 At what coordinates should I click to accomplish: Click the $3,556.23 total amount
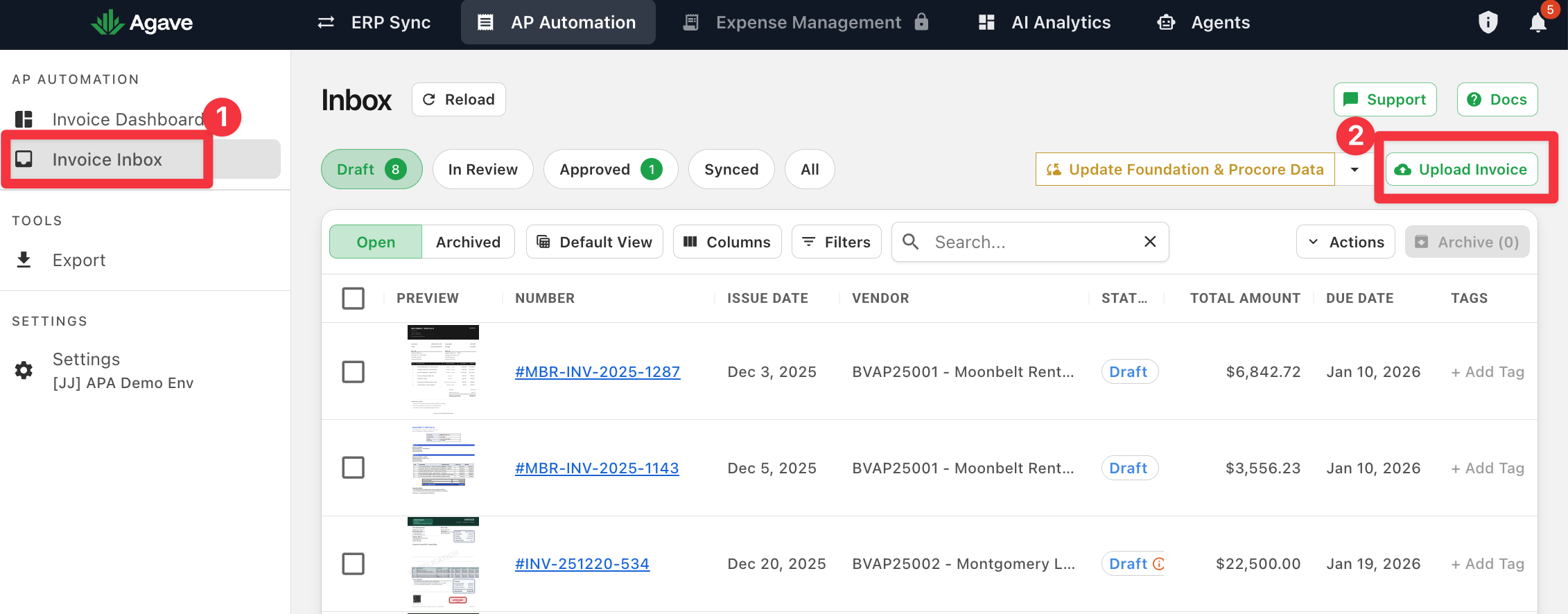[1263, 468]
